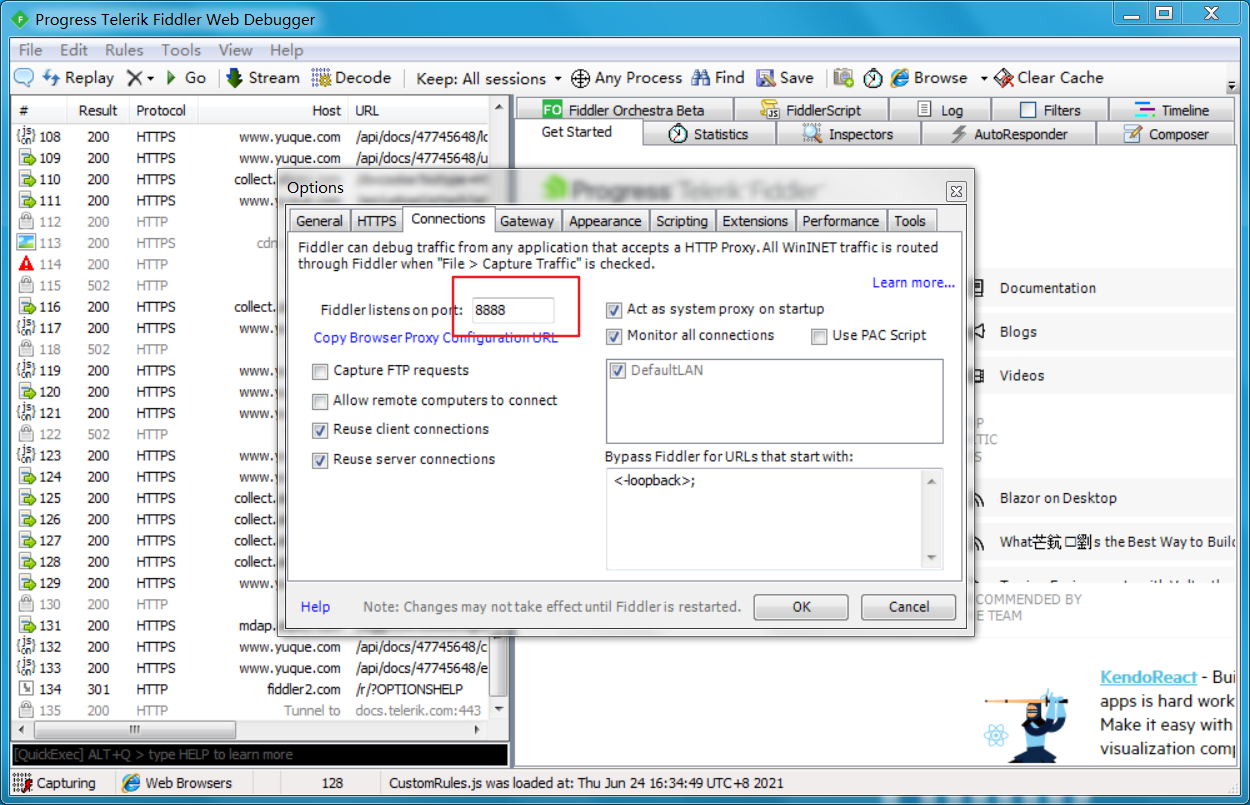Toggle the DefaultLAN checkbox

coord(618,371)
